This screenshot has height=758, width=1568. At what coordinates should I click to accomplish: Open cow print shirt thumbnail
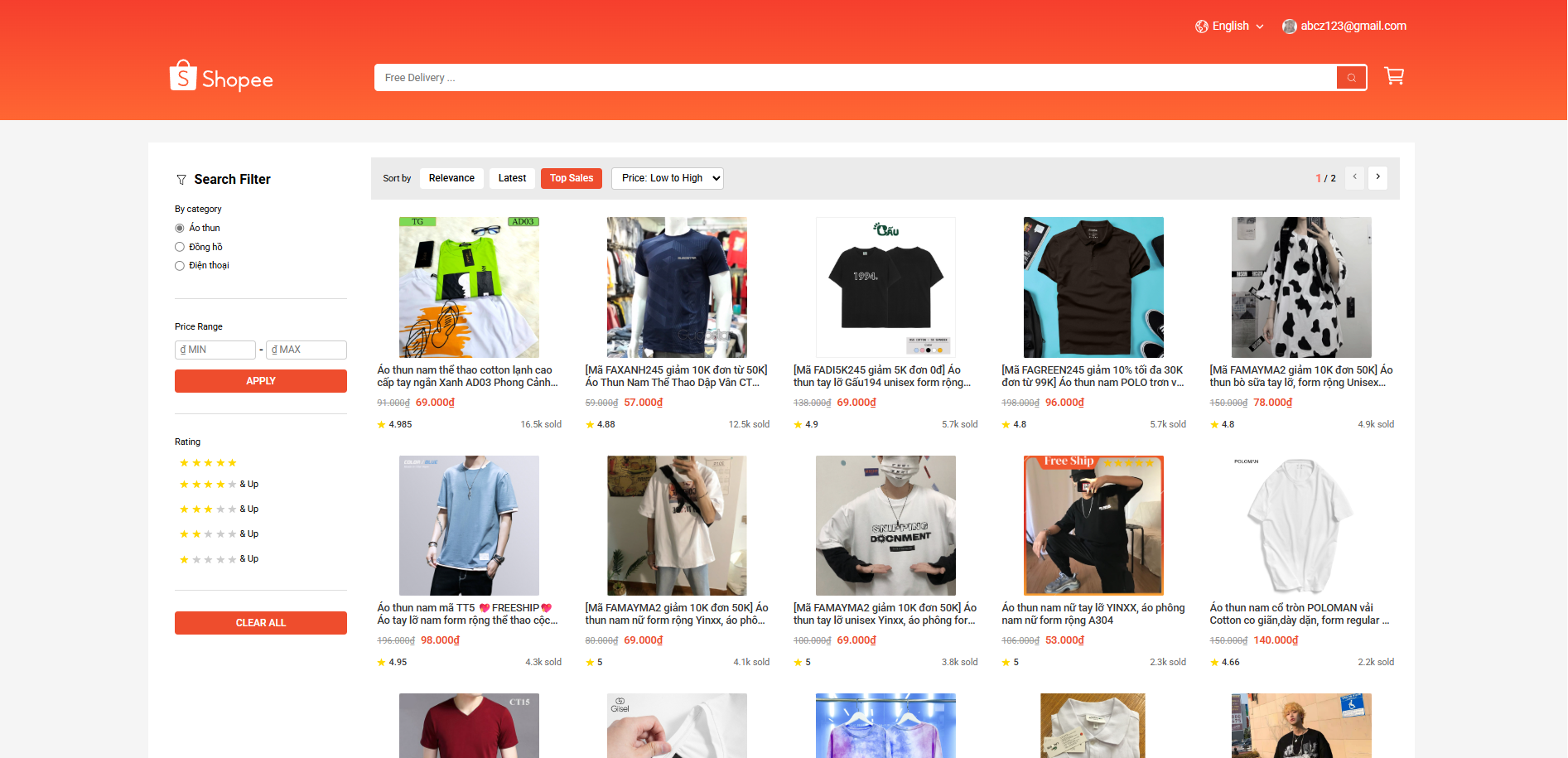(x=1302, y=287)
